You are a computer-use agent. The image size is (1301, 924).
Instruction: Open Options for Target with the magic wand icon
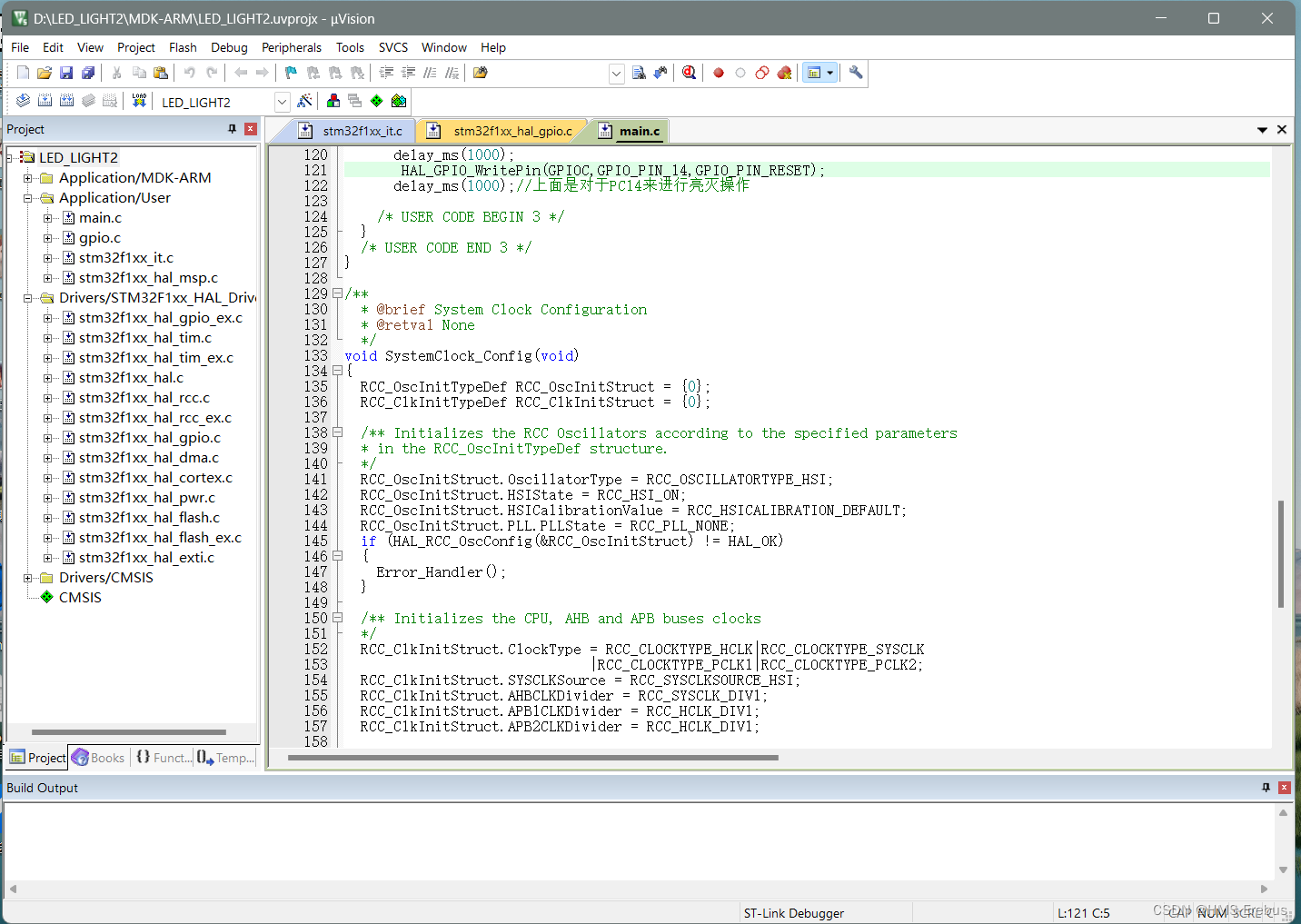point(304,101)
